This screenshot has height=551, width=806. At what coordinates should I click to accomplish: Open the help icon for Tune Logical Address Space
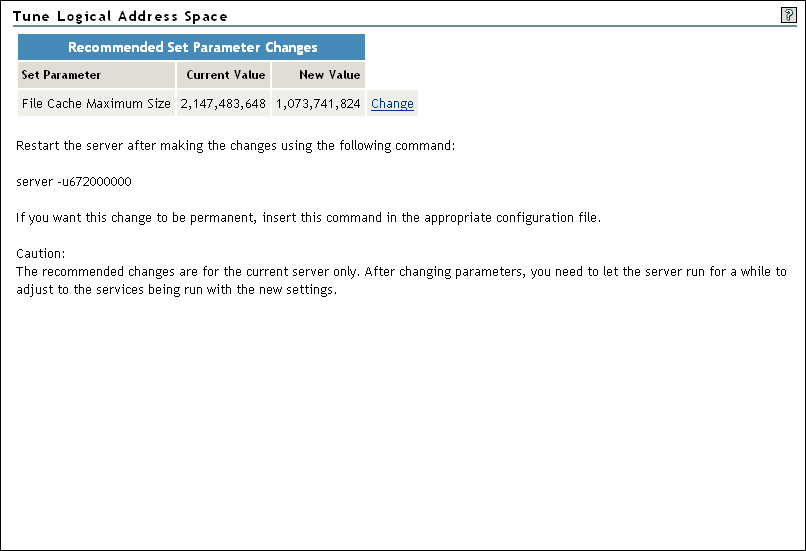pyautogui.click(x=788, y=15)
